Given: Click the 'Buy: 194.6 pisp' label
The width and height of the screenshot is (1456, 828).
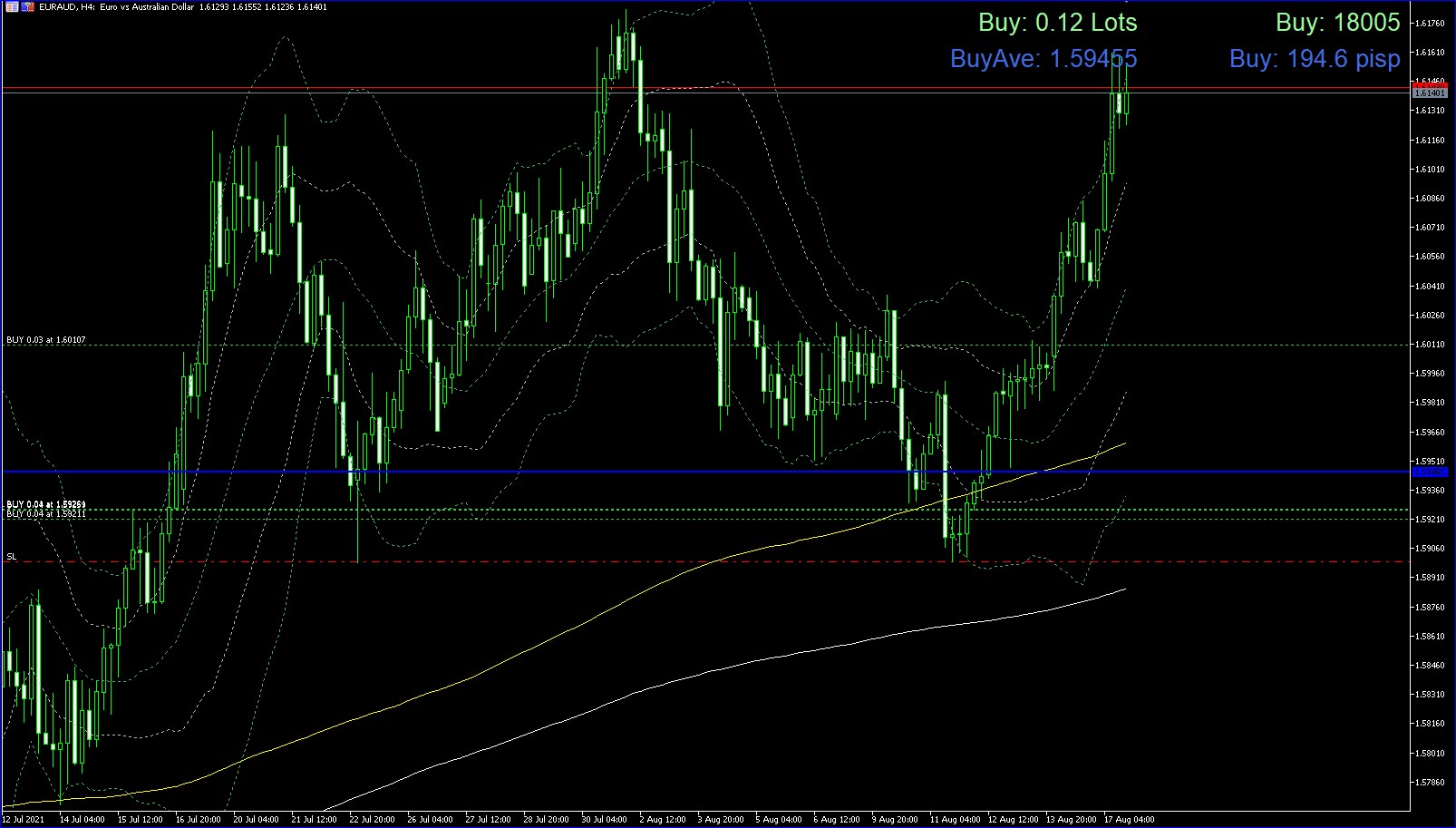Looking at the screenshot, I should [1315, 59].
